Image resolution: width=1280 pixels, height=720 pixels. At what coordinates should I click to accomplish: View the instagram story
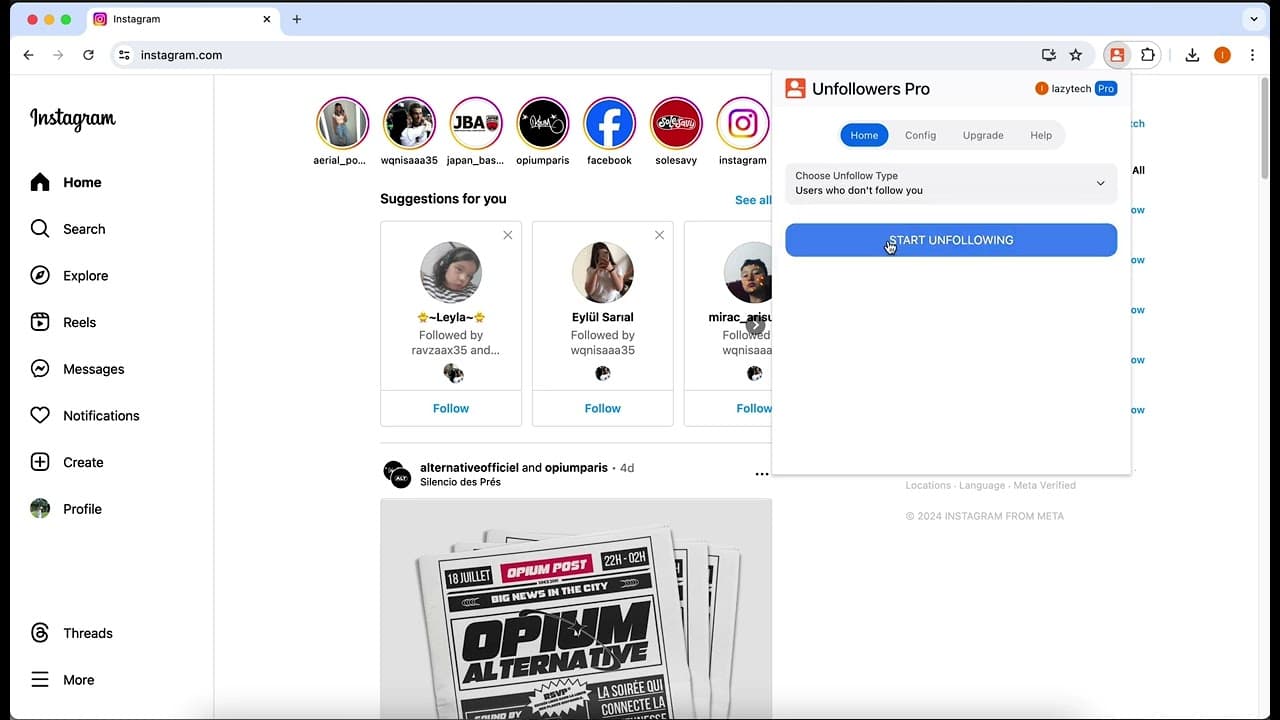pos(742,123)
